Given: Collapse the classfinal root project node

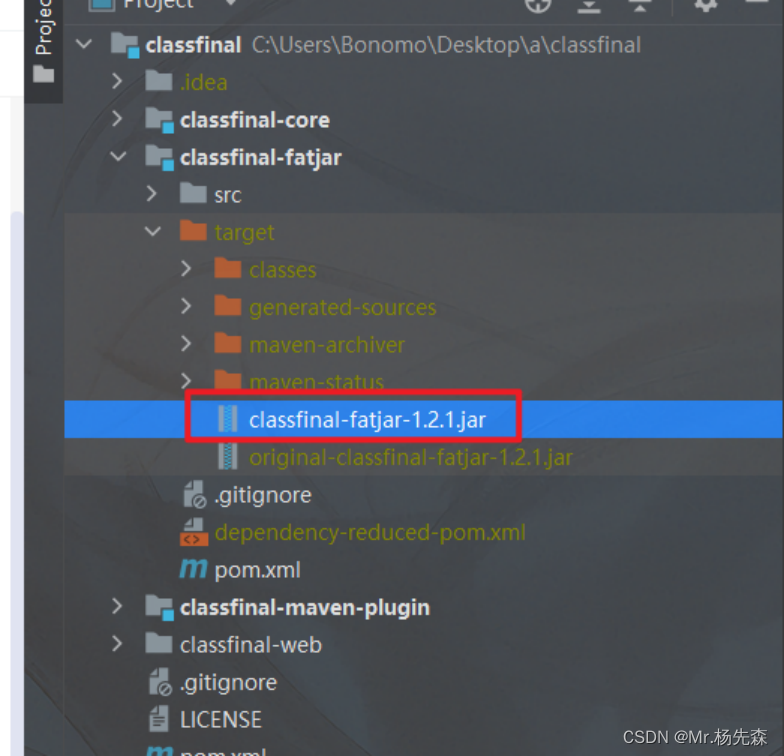Looking at the screenshot, I should click(84, 44).
